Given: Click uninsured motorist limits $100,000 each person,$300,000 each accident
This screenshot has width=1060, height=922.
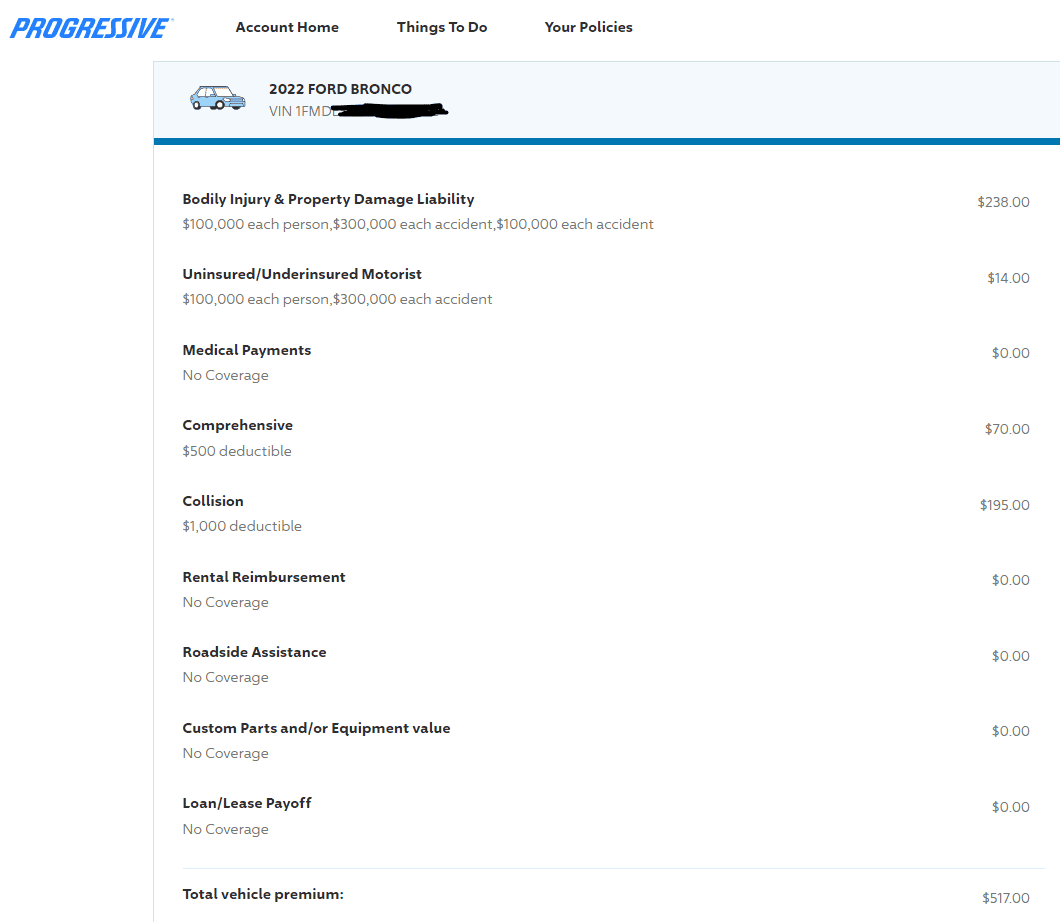Looking at the screenshot, I should click(x=337, y=299).
